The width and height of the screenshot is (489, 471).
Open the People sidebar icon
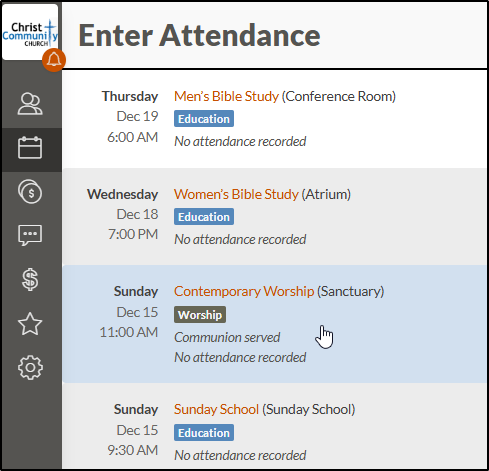click(30, 104)
